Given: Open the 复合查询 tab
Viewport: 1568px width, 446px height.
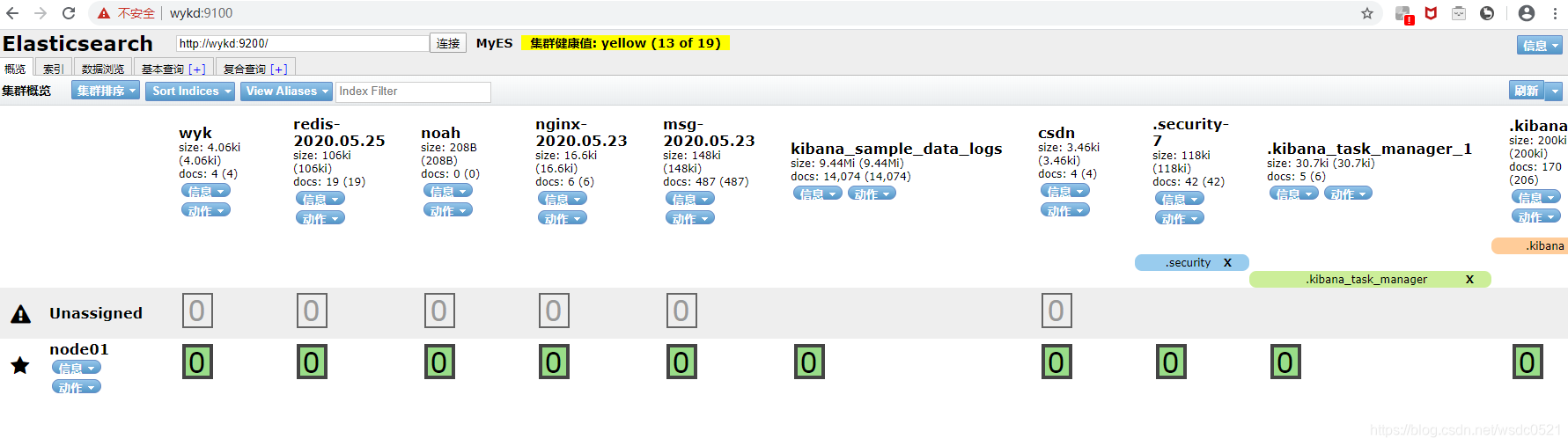Looking at the screenshot, I should coord(255,68).
